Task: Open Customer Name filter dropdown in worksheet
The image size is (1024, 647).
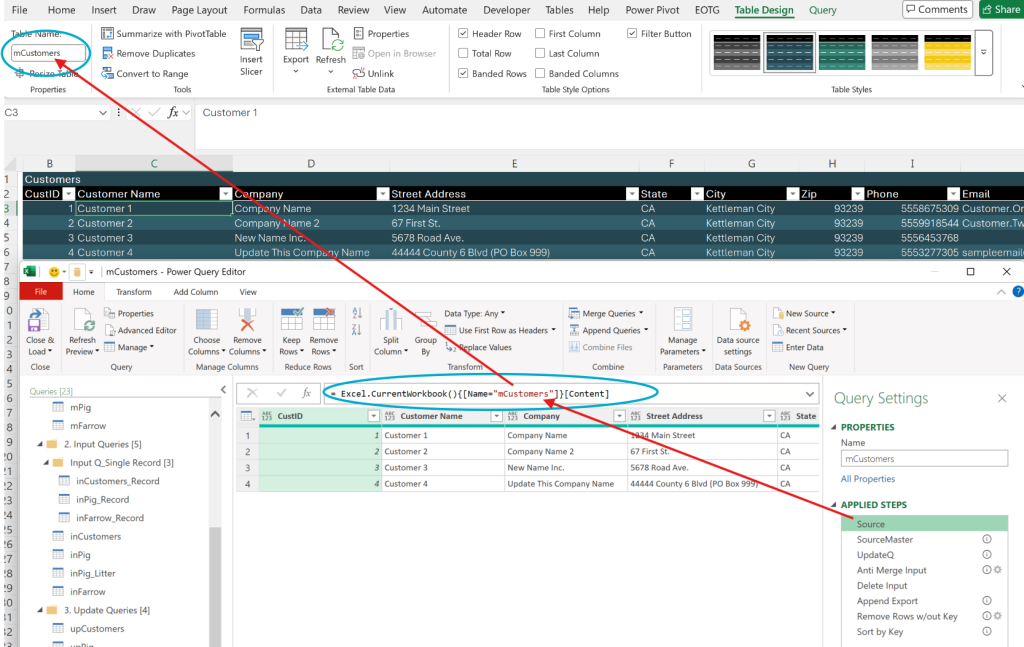Action: (x=225, y=194)
